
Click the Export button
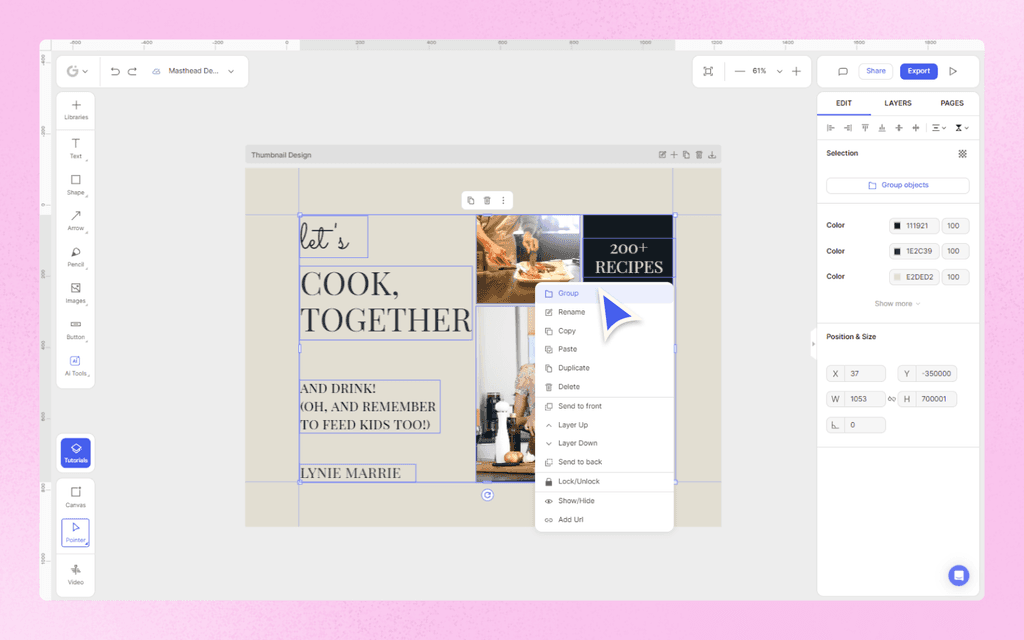[x=920, y=71]
